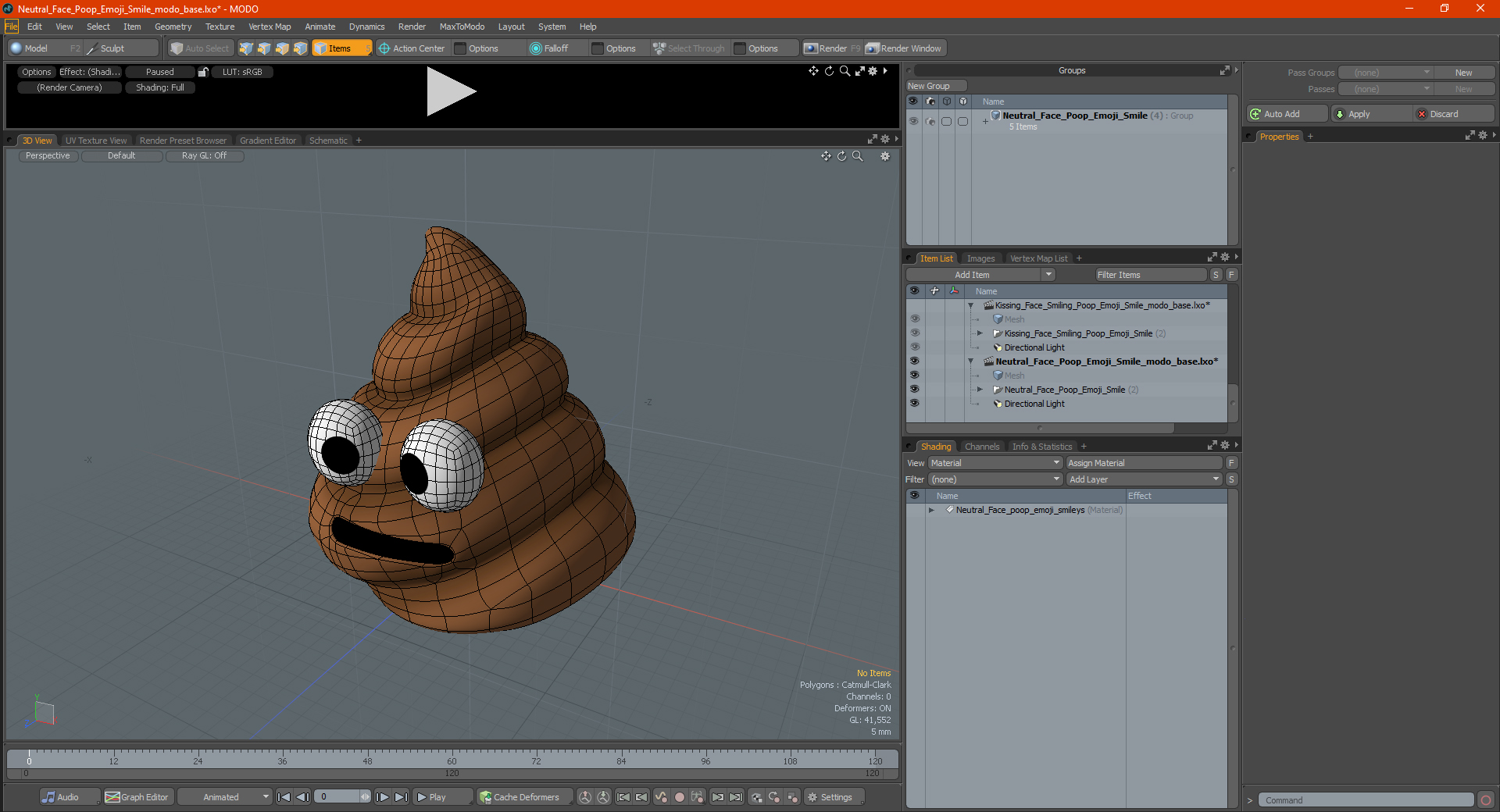Click the New Group button
Viewport: 1500px width, 812px height.
point(936,86)
